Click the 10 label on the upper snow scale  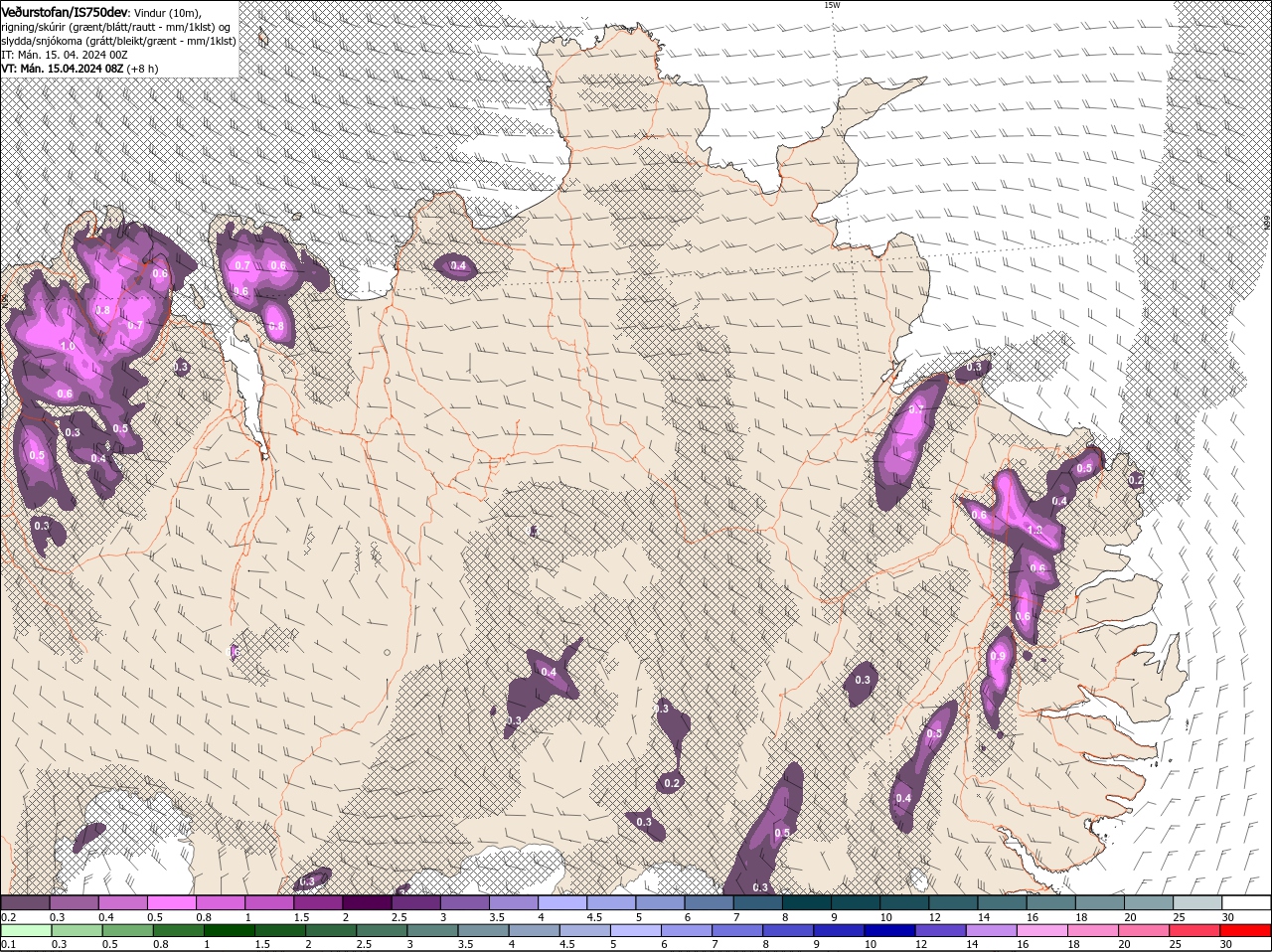884,917
